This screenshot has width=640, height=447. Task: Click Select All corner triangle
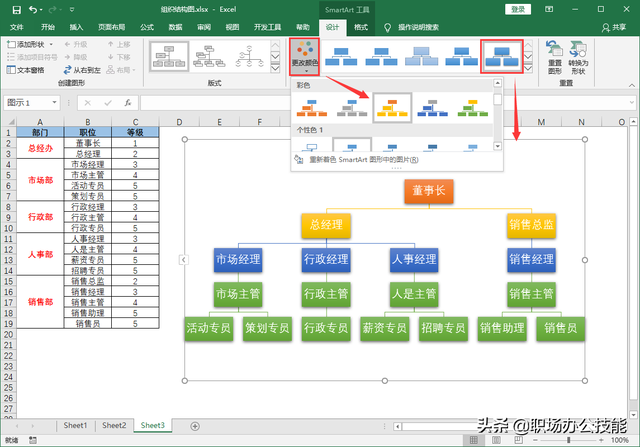(10, 122)
